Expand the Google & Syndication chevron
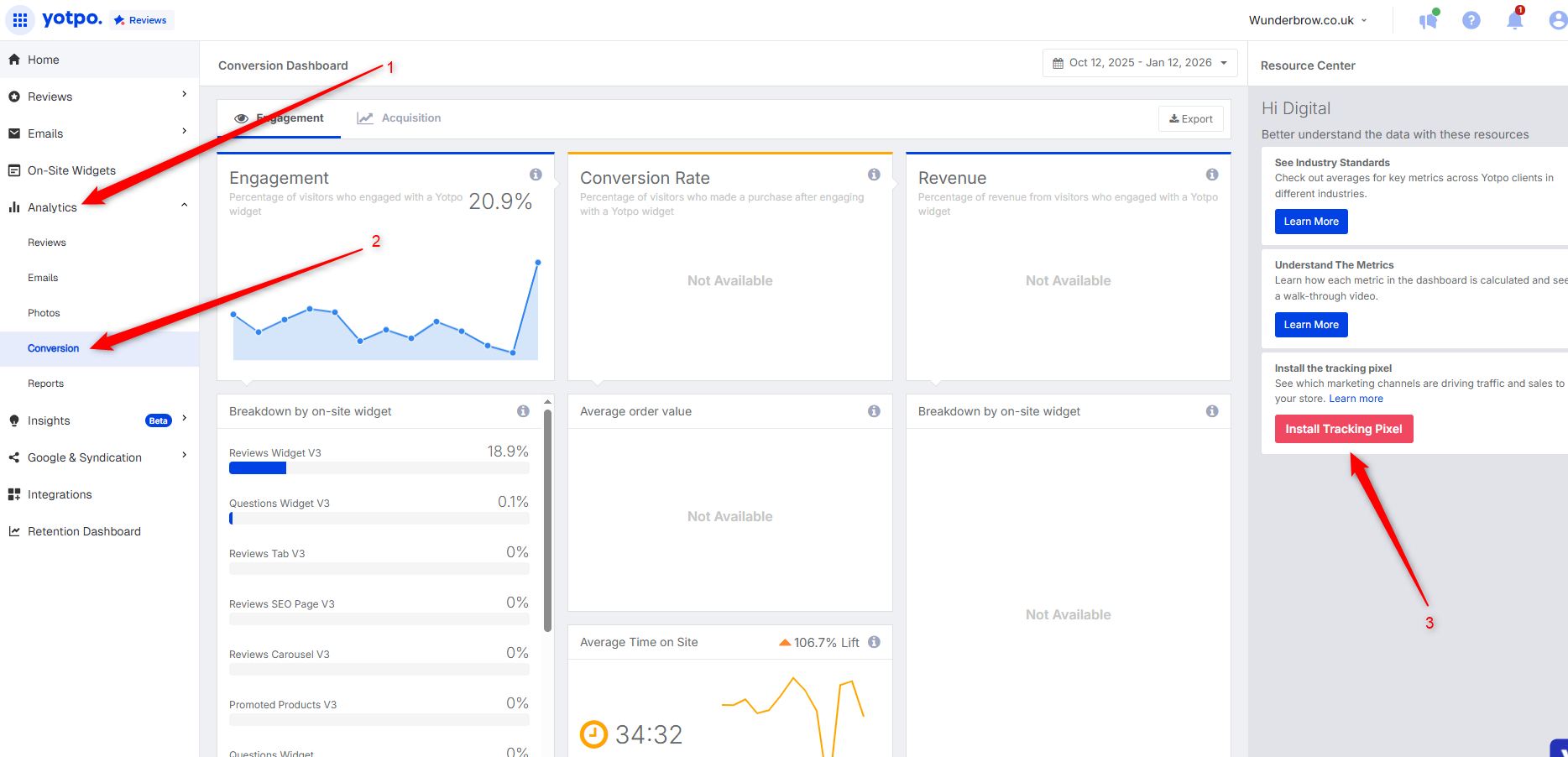Image resolution: width=1568 pixels, height=757 pixels. click(x=185, y=455)
